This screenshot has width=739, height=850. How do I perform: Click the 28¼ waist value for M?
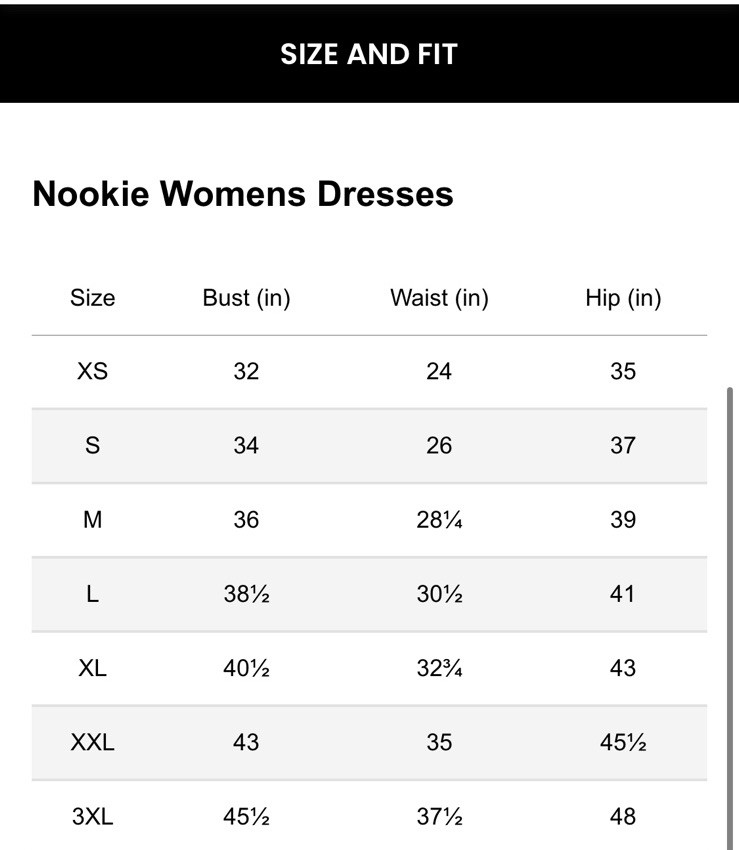[439, 519]
